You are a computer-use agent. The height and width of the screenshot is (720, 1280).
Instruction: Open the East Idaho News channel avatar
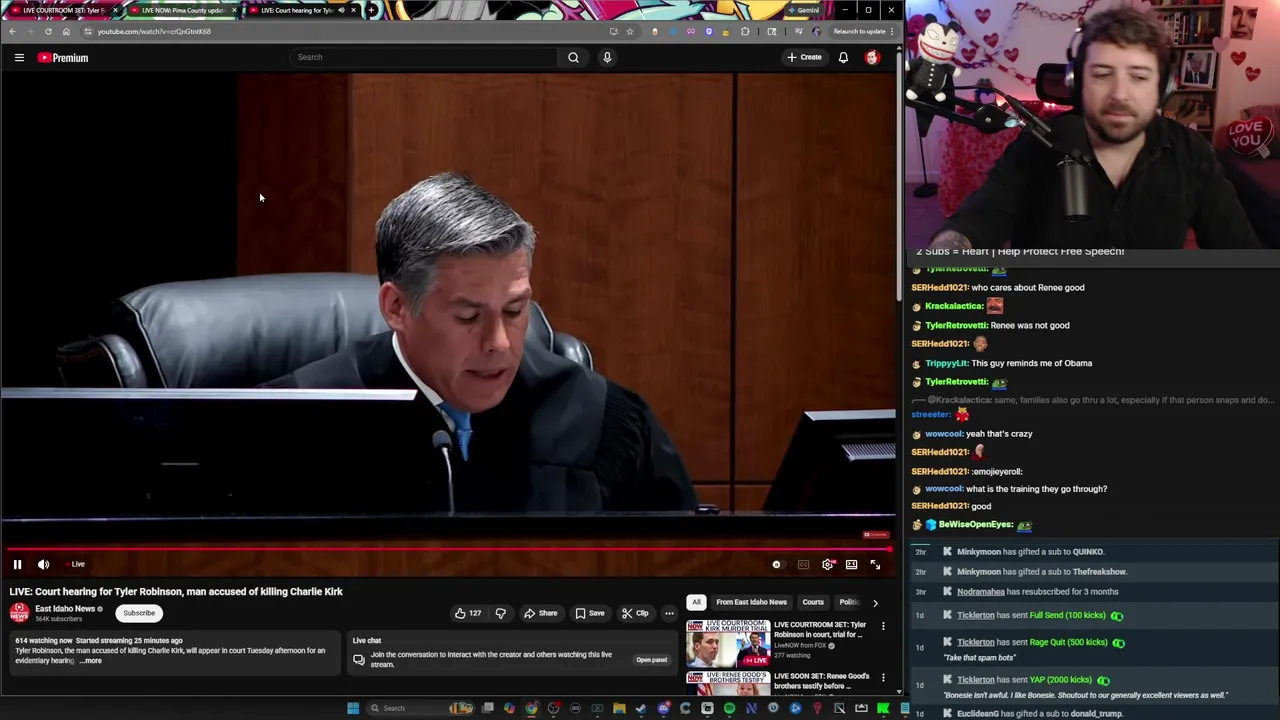(19, 613)
